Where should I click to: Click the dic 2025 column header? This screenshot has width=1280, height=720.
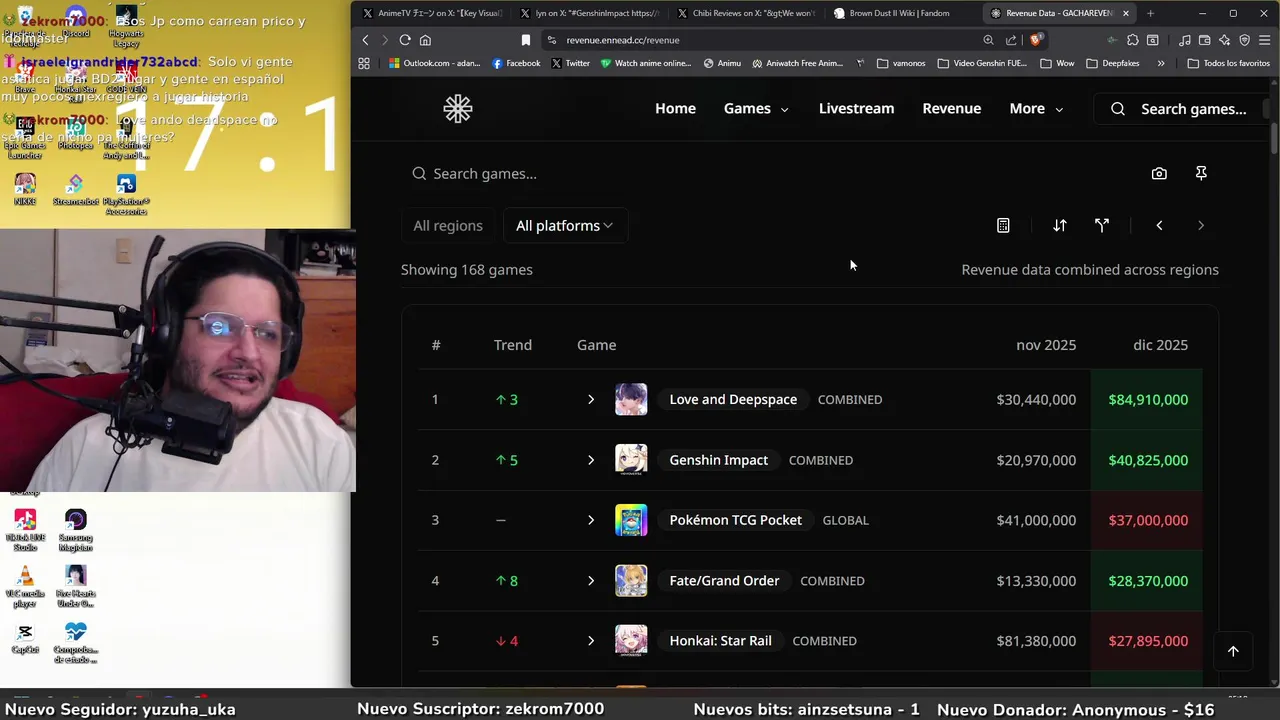coord(1160,345)
